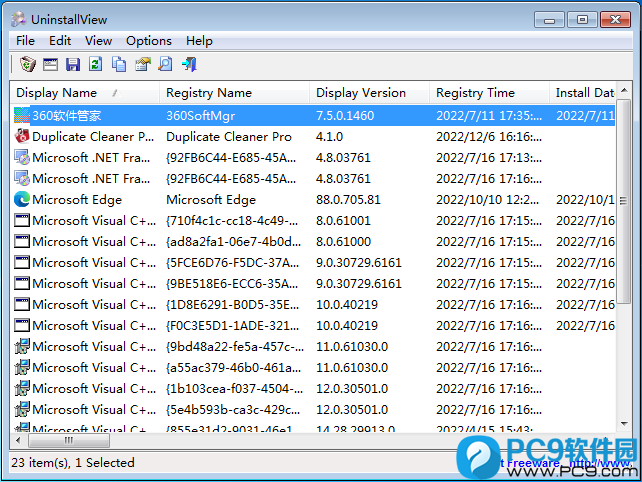Click the Exit door-arrow toolbar icon

[x=189, y=64]
